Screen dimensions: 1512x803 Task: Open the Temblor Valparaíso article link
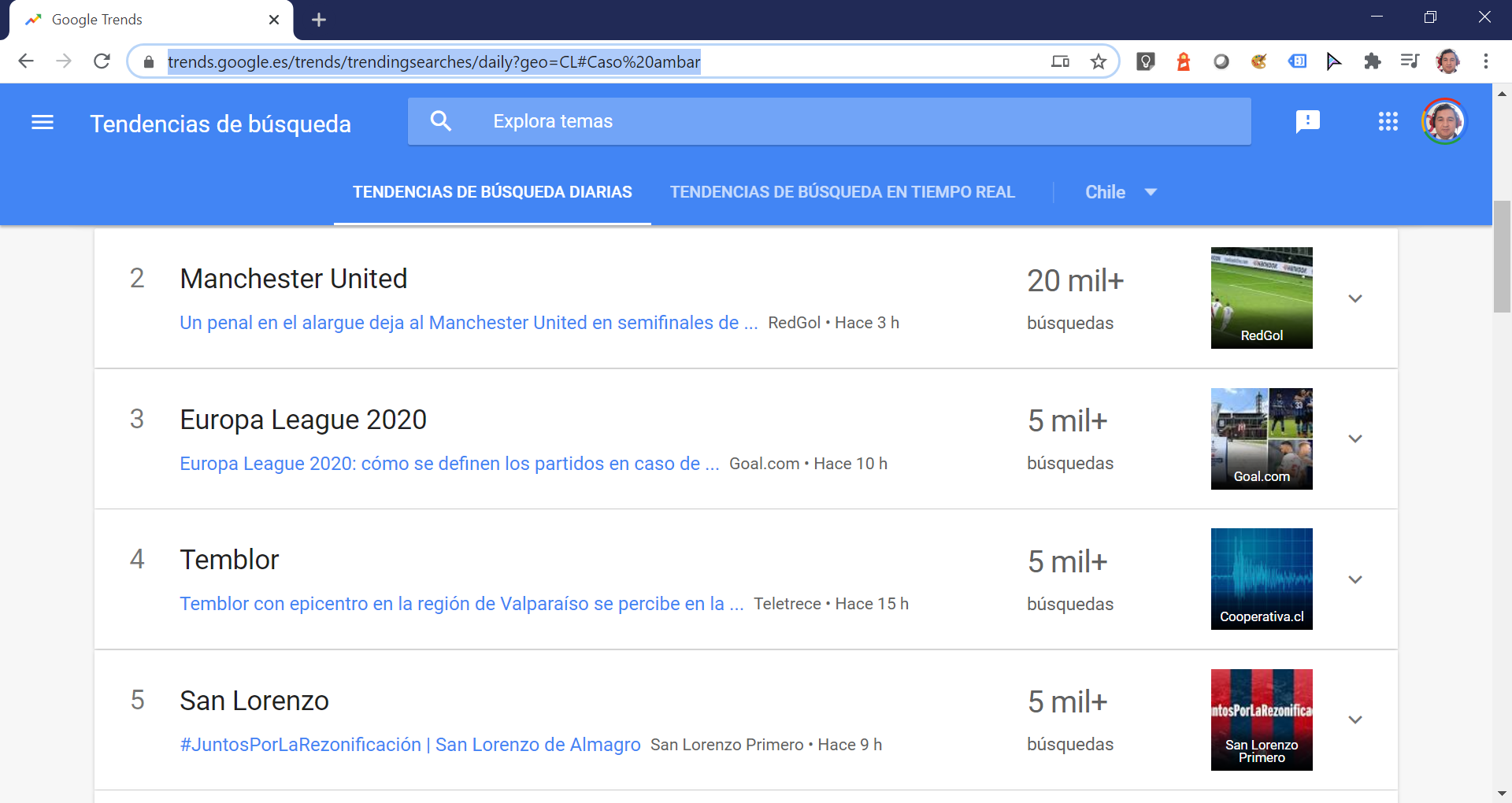[461, 604]
